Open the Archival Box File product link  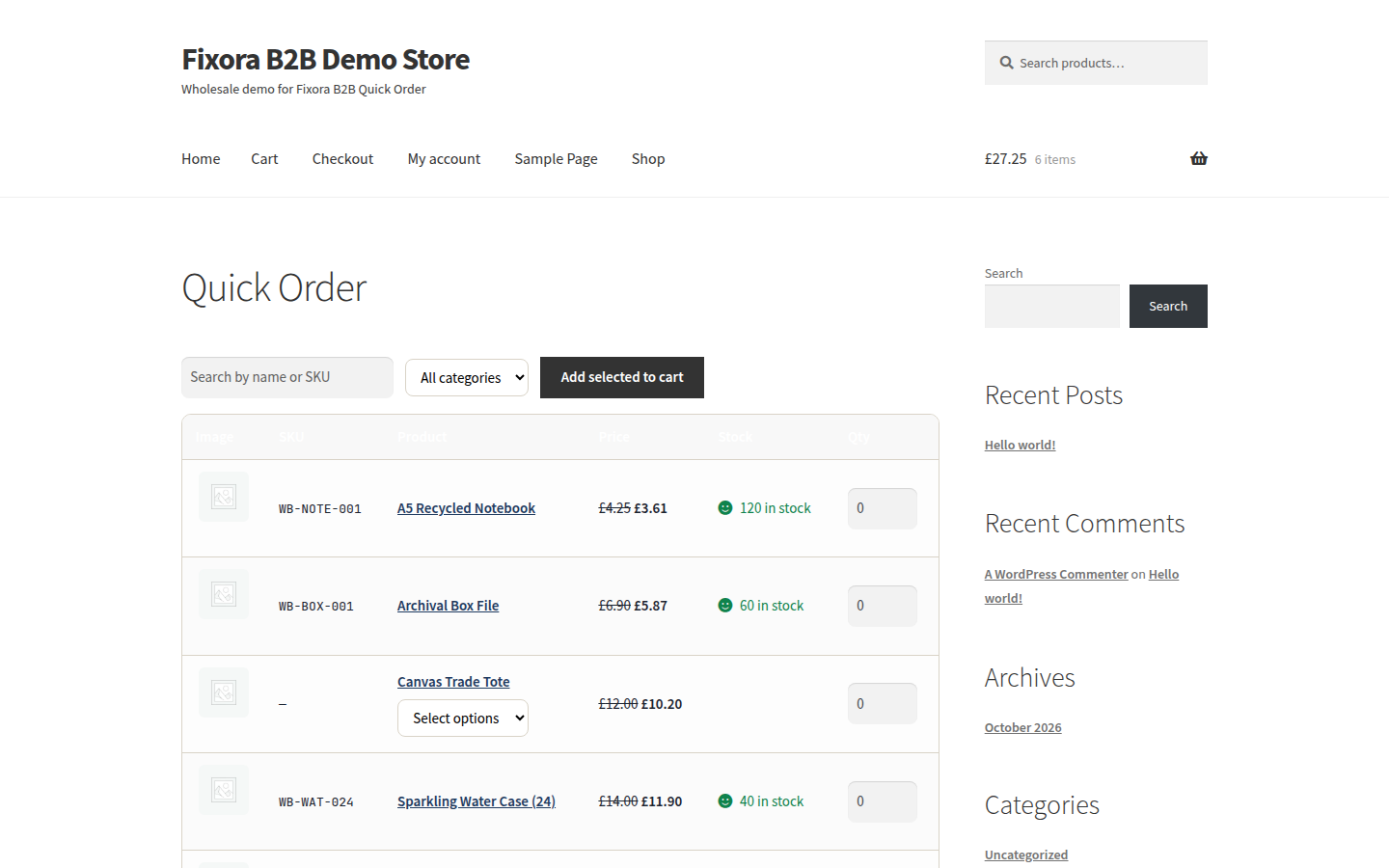pyautogui.click(x=448, y=606)
